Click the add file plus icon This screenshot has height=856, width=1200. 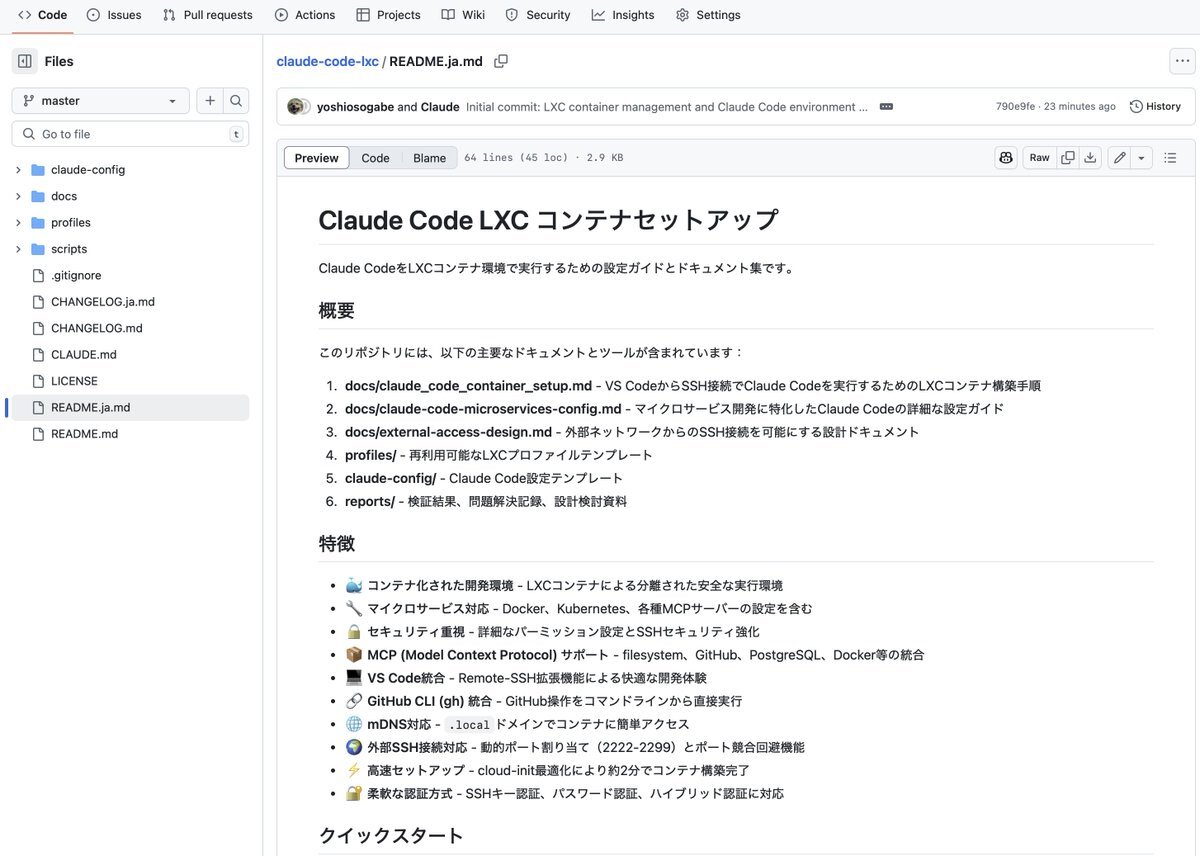point(210,101)
